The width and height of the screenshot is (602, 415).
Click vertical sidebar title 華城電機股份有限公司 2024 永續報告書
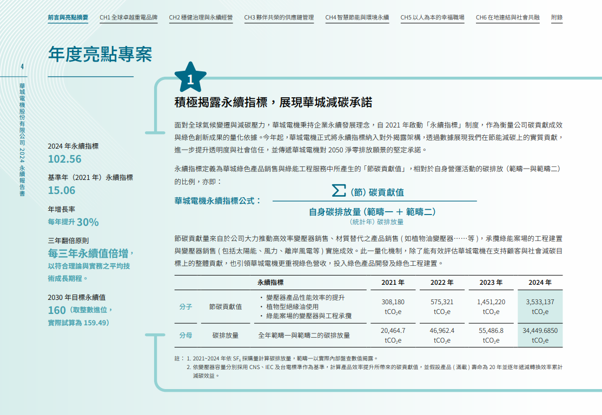coord(22,140)
